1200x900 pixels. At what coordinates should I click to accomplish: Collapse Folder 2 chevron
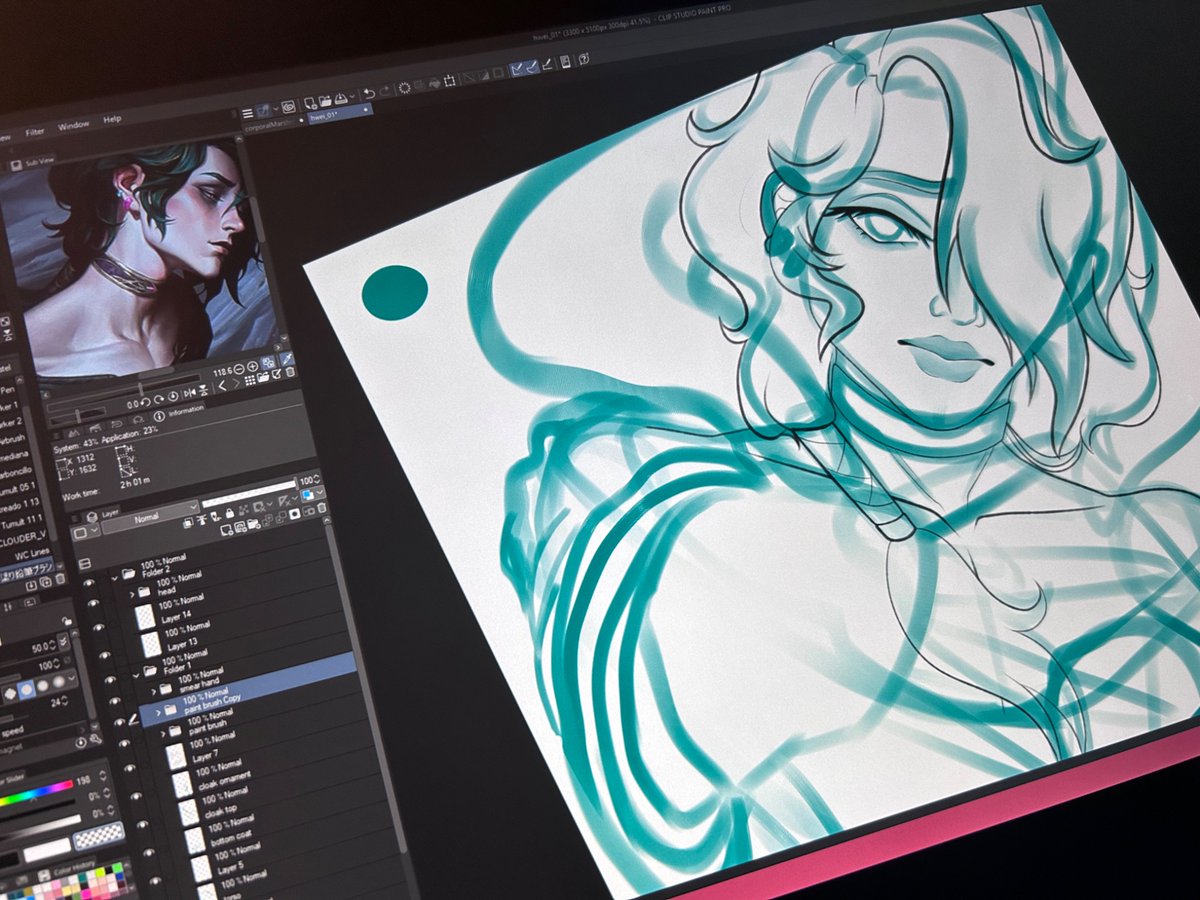(115, 579)
